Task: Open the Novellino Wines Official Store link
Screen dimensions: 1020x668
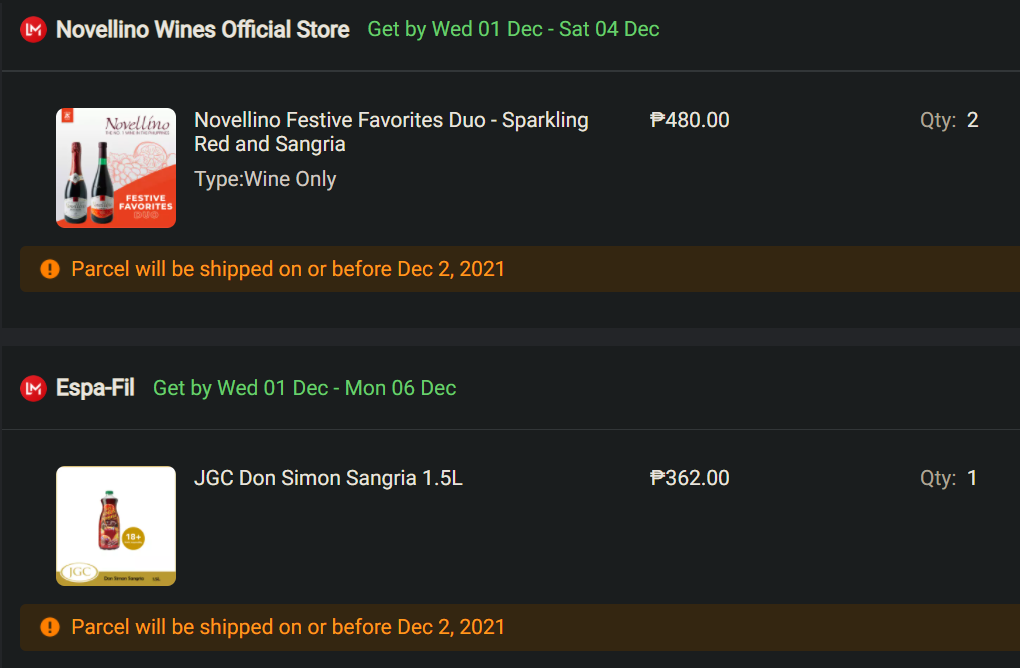Action: pos(203,30)
